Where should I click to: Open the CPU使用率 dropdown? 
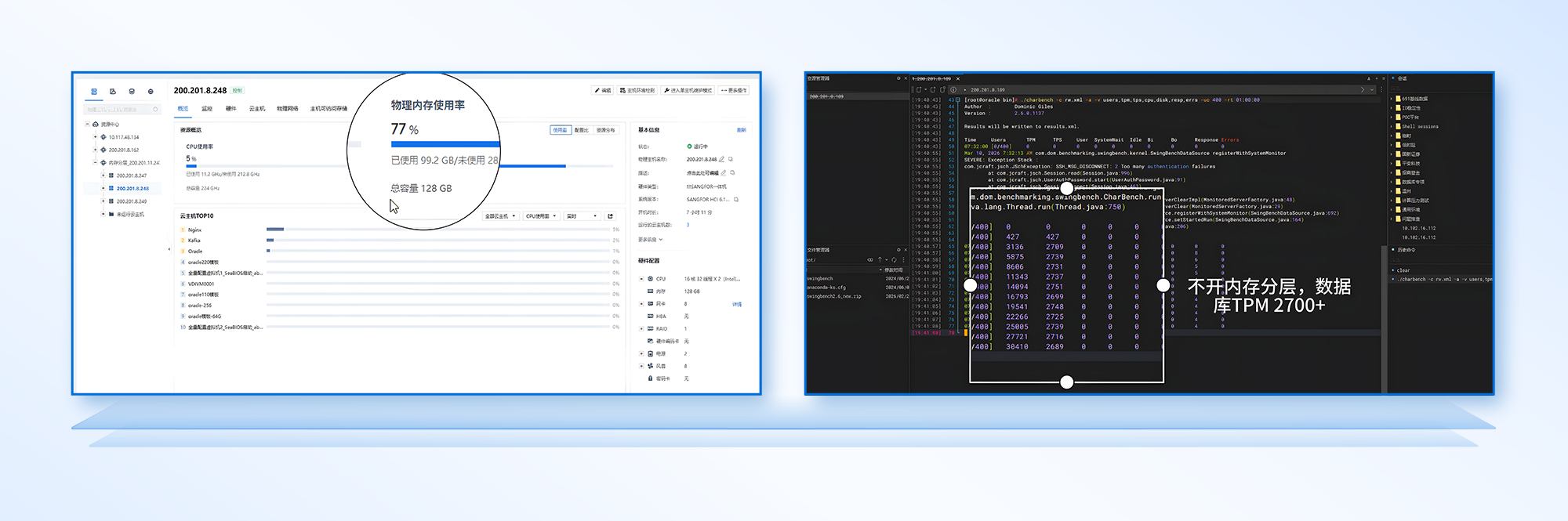pyautogui.click(x=541, y=216)
